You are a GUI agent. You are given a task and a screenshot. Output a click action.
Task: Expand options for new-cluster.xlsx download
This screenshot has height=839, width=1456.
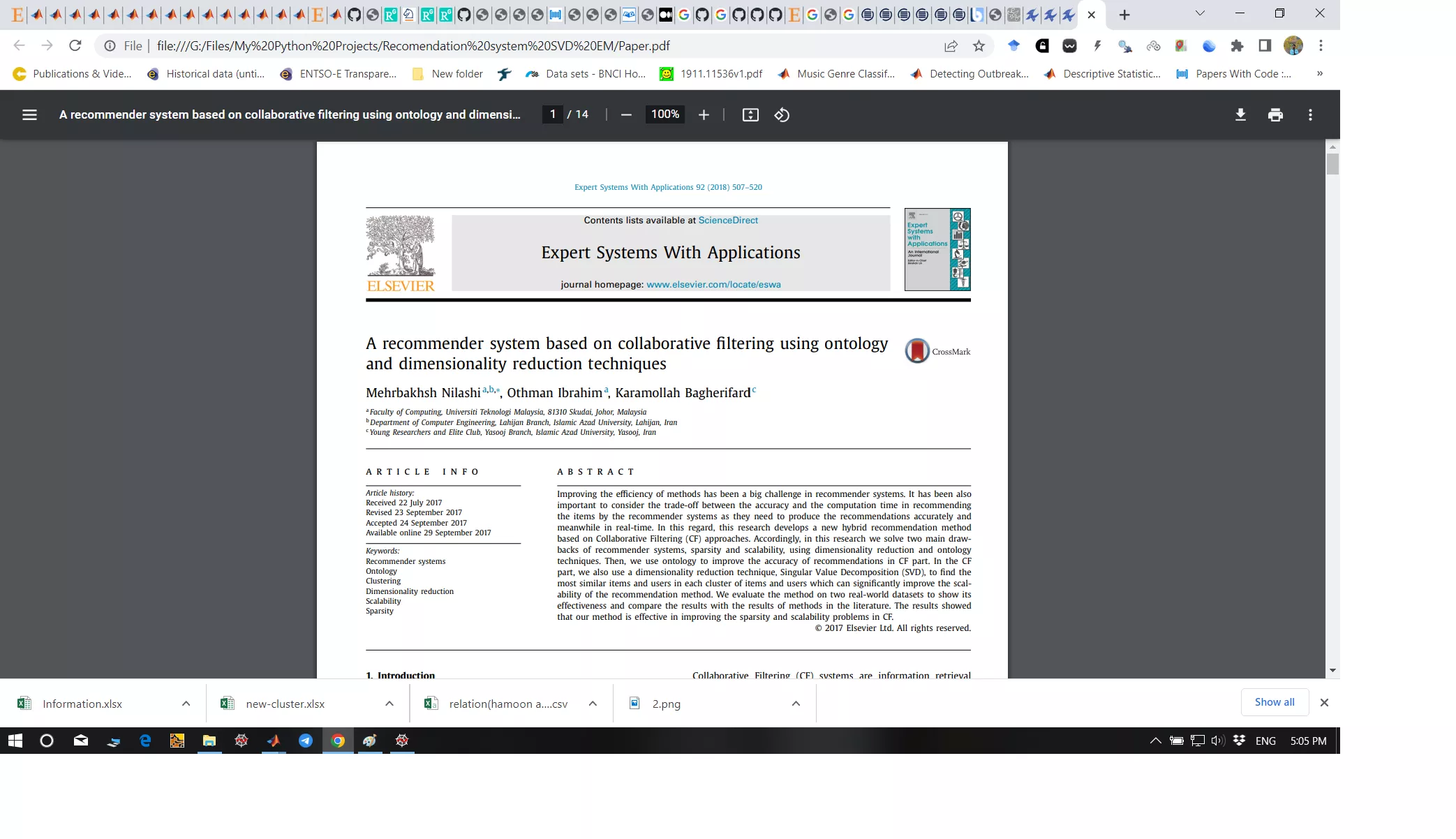click(x=389, y=704)
